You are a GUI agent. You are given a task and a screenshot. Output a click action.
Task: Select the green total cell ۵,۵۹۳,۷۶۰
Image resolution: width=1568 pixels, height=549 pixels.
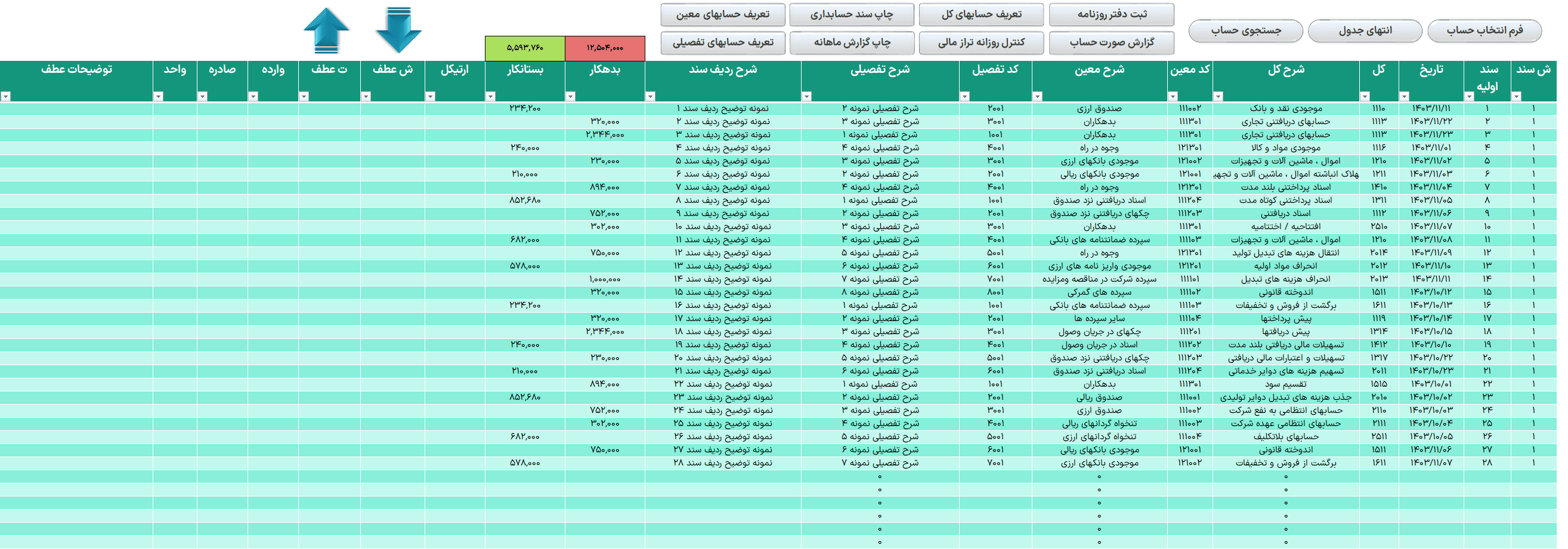pos(525,48)
